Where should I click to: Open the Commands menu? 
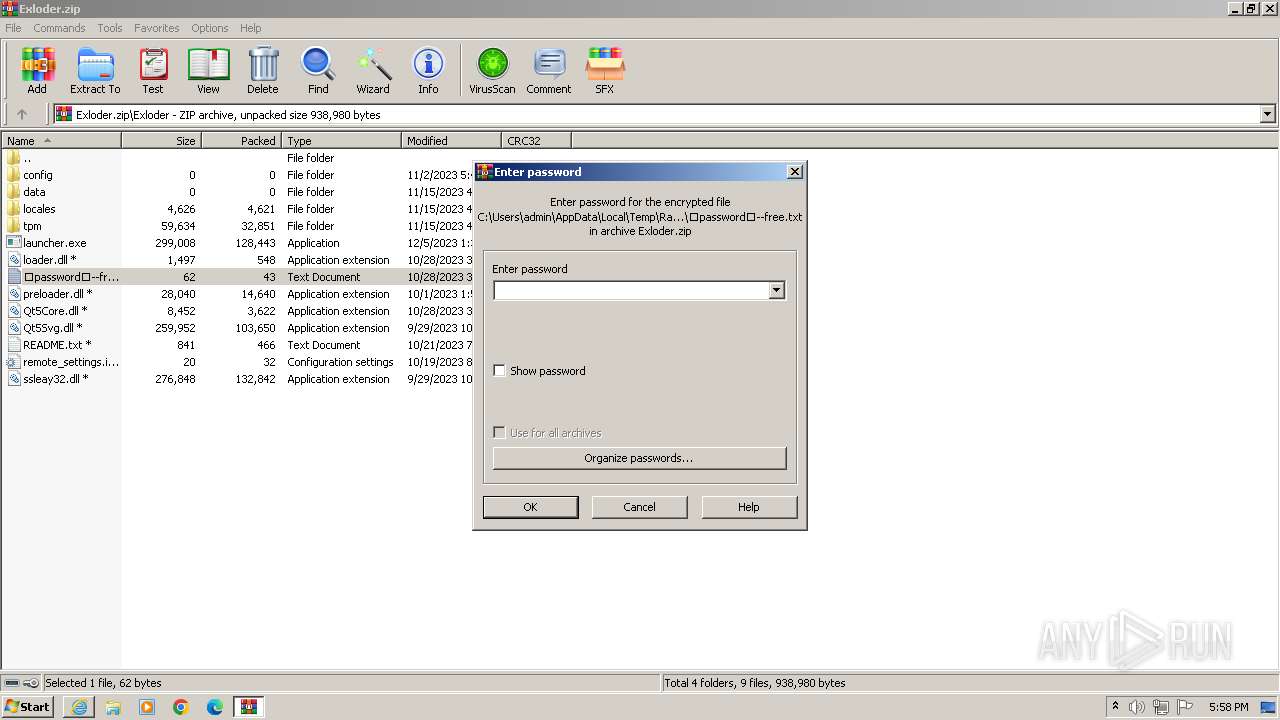[59, 28]
